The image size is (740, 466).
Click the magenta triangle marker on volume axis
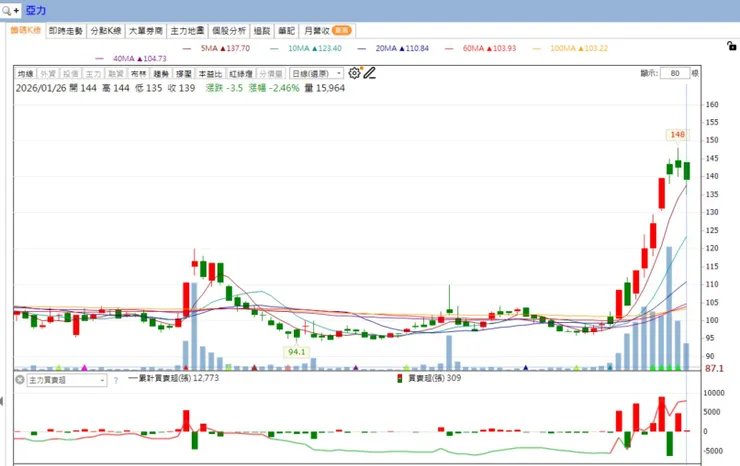[84, 367]
